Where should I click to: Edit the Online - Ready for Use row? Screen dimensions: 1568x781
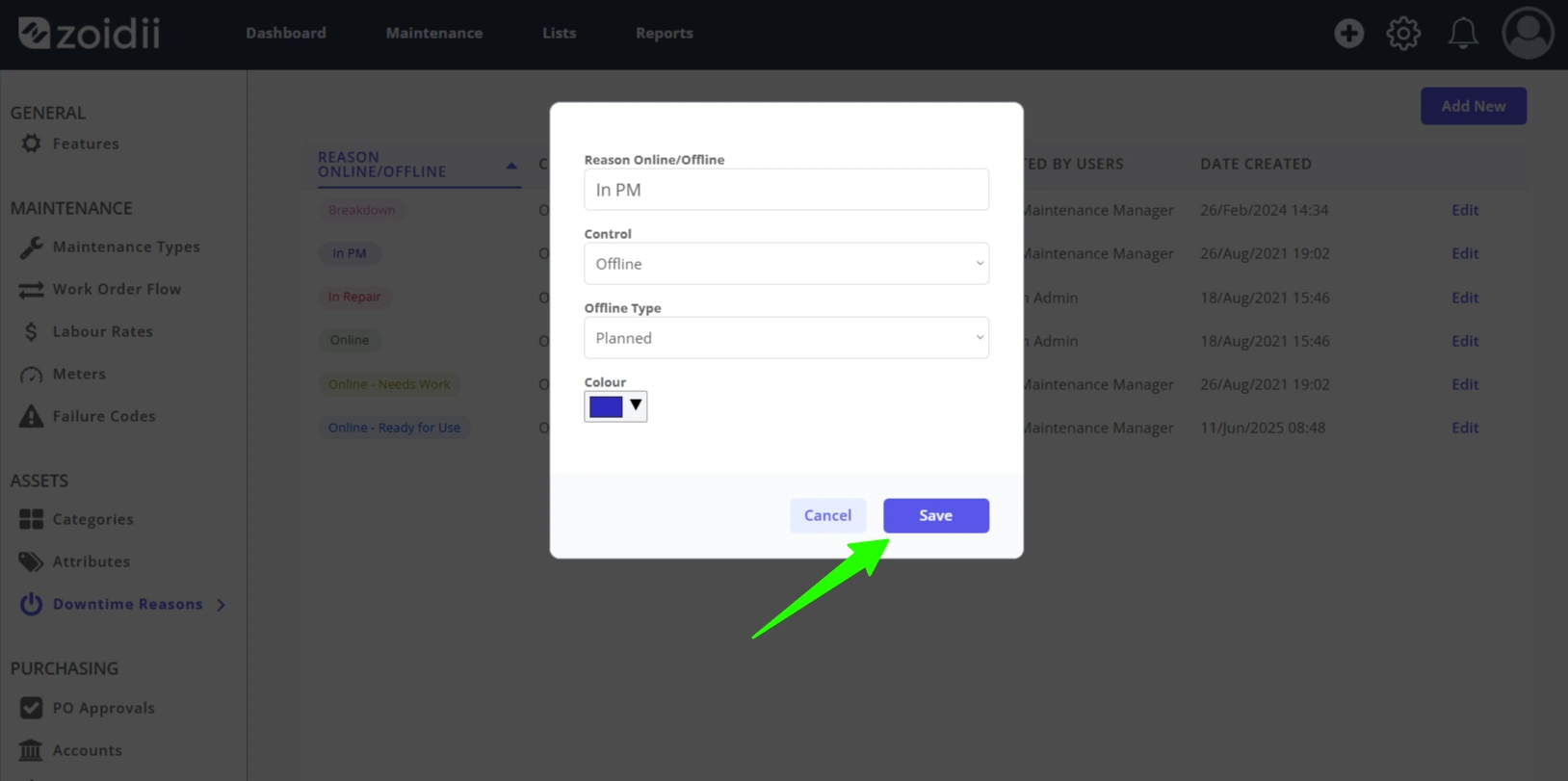coord(1465,428)
